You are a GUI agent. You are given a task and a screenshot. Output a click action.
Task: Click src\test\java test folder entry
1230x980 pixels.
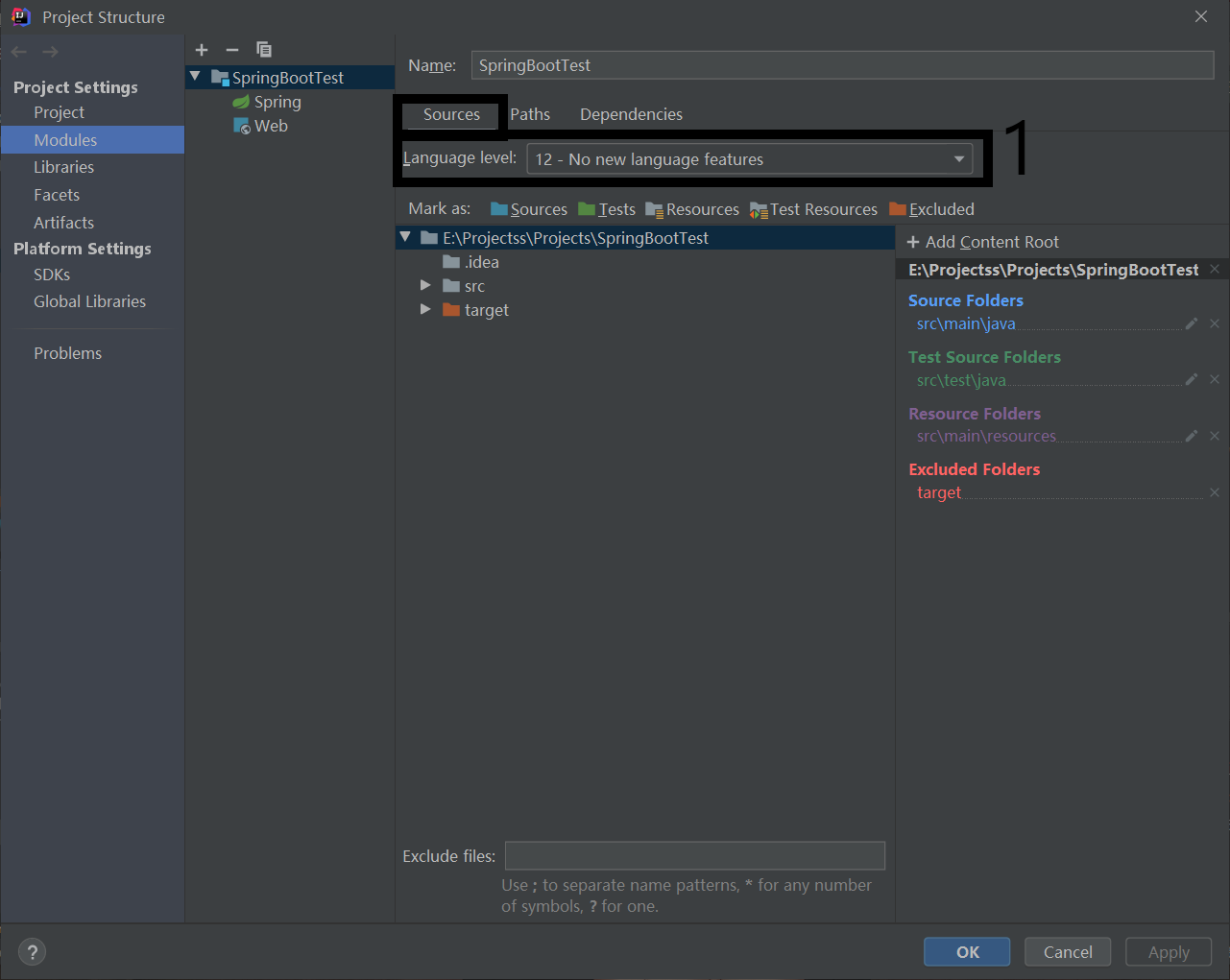pos(961,380)
